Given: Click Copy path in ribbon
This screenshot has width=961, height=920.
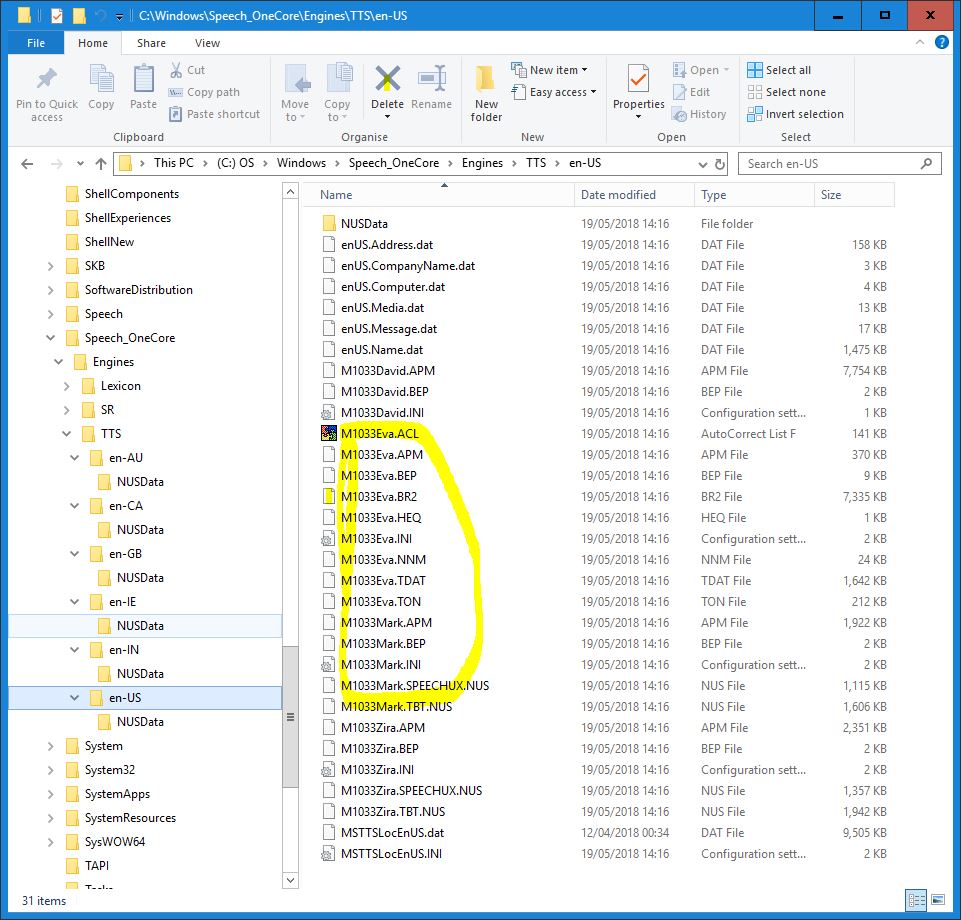Looking at the screenshot, I should coord(204,92).
